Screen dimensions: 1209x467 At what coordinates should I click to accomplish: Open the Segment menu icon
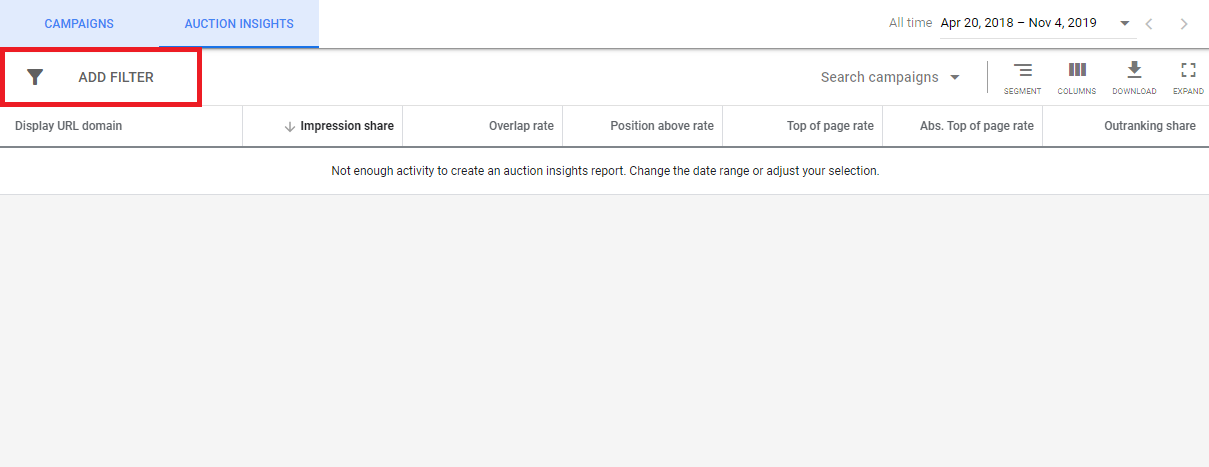coord(1022,78)
